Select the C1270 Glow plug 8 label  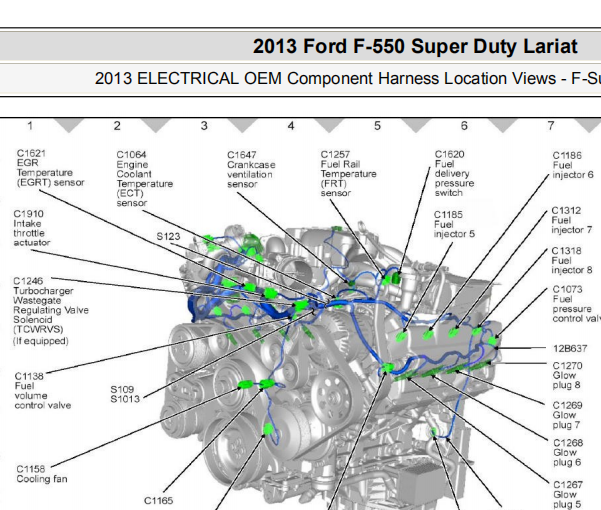[567, 375]
